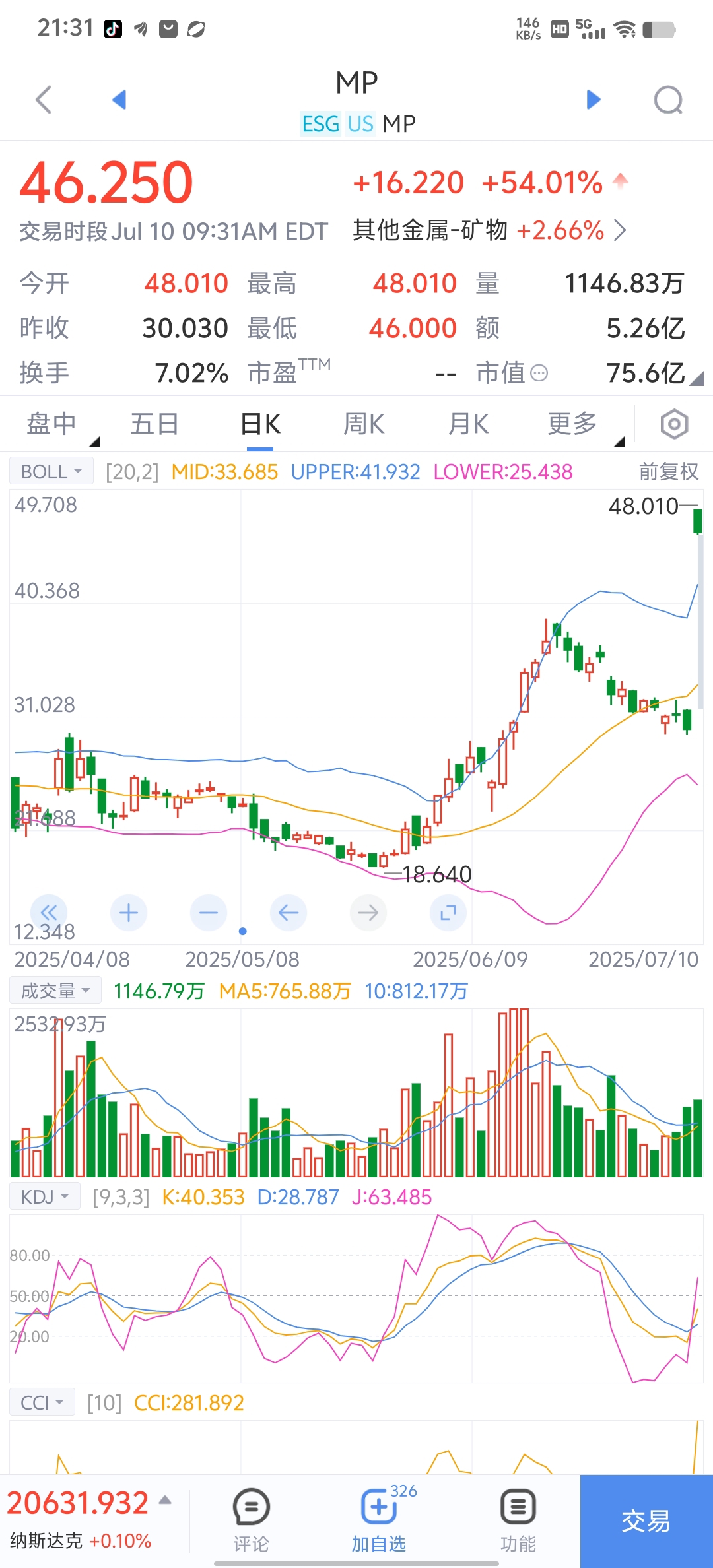This screenshot has height=1568, width=713.
Task: Tap the ESG tag
Action: (321, 123)
